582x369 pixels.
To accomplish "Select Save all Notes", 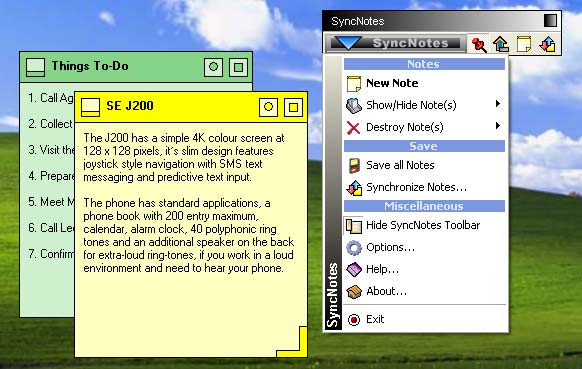I will point(424,165).
